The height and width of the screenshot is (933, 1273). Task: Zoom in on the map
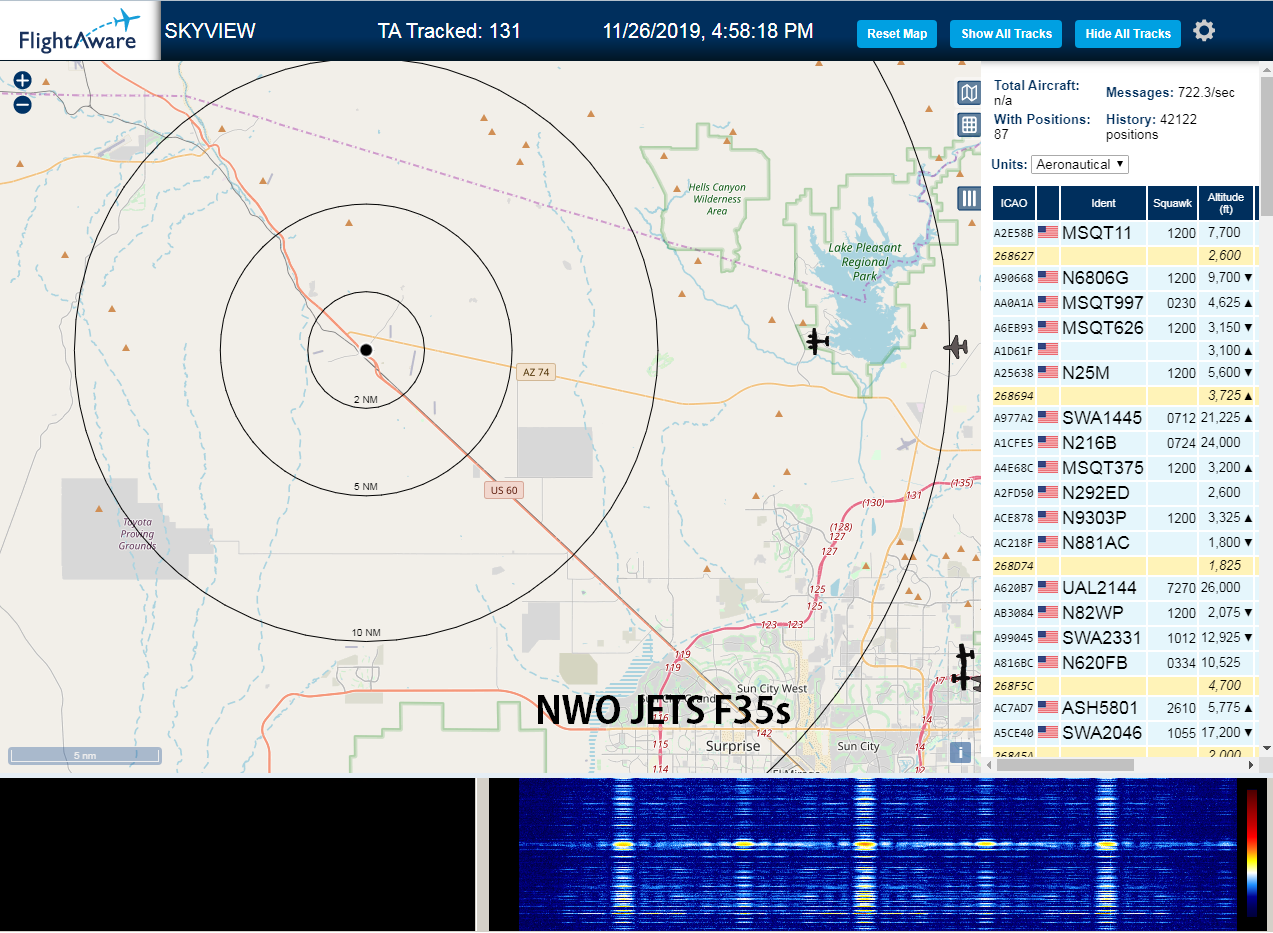pos(23,81)
